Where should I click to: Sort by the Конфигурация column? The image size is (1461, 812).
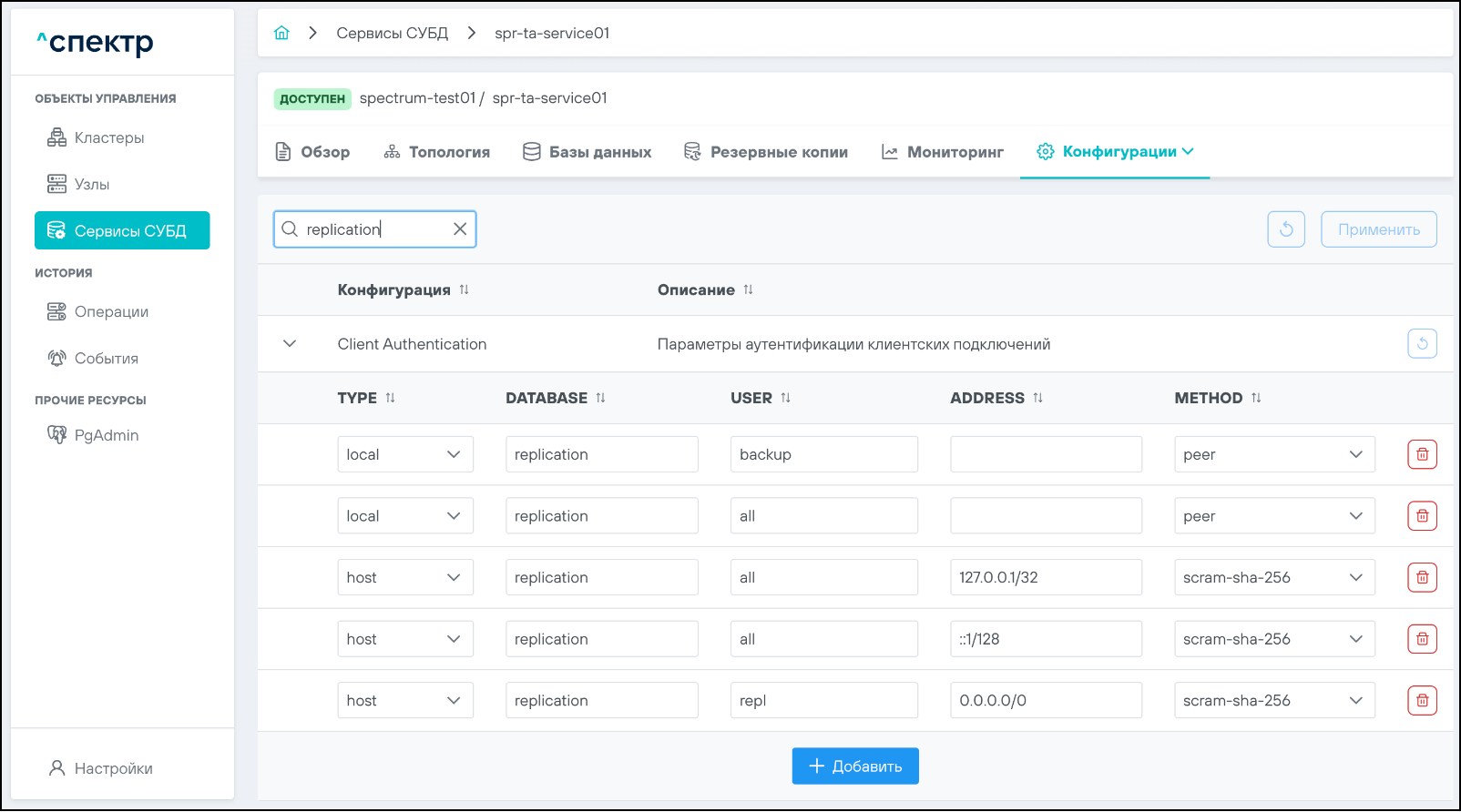(x=464, y=289)
